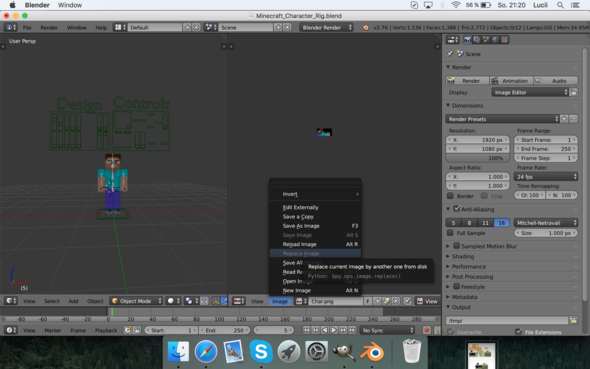The image size is (590, 369).
Task: Expand the Post Processing panel
Action: pyautogui.click(x=472, y=276)
